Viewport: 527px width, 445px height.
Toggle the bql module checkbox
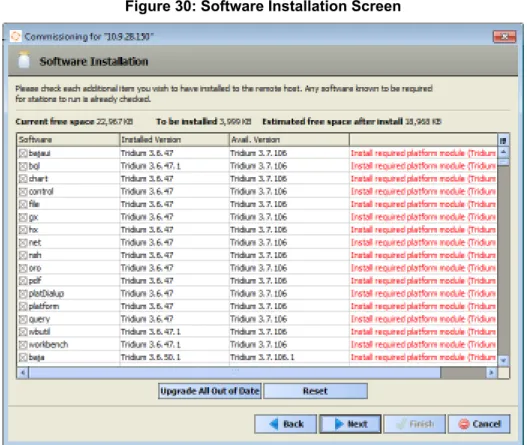[23, 166]
